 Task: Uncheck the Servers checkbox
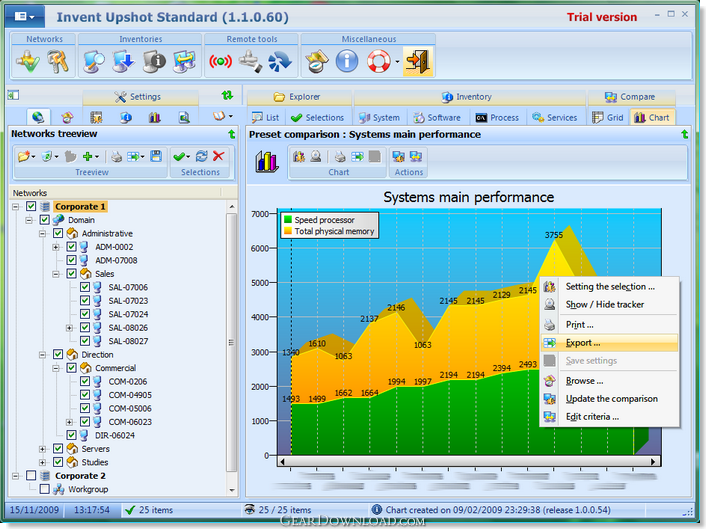58,448
